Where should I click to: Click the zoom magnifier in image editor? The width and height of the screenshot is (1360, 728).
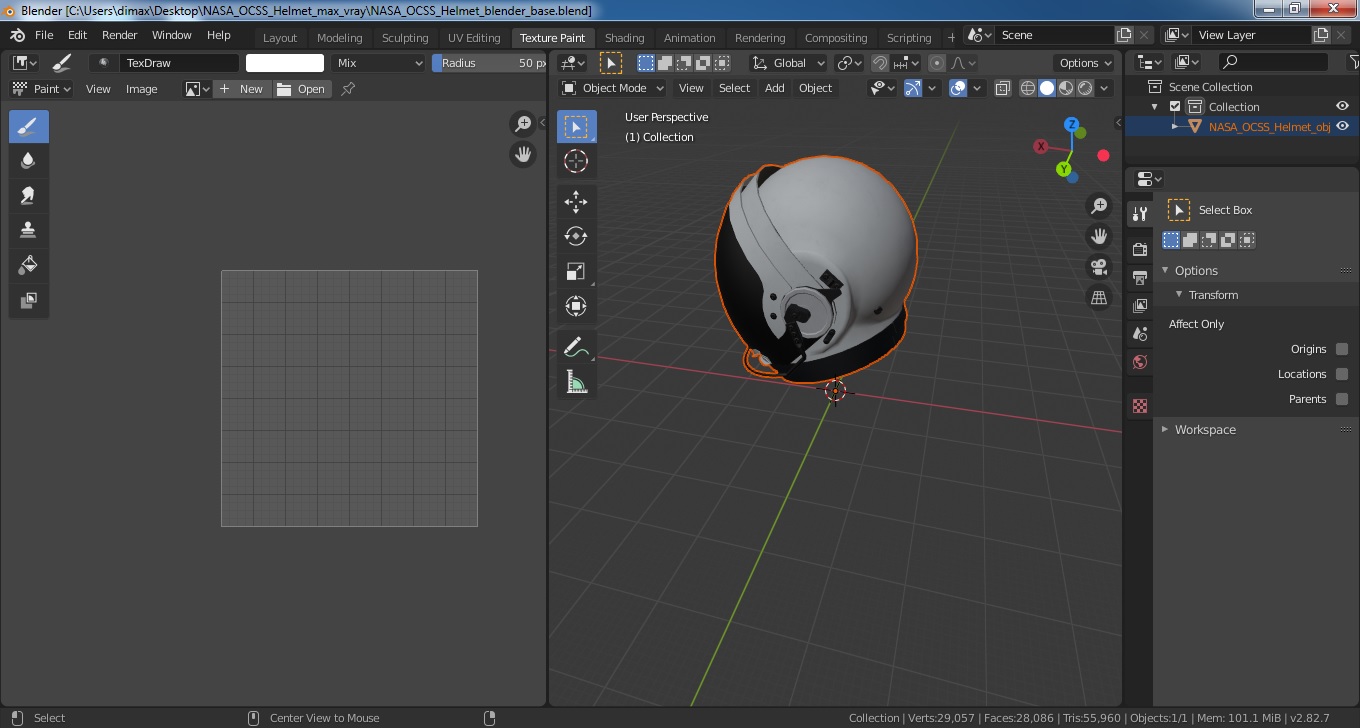523,124
